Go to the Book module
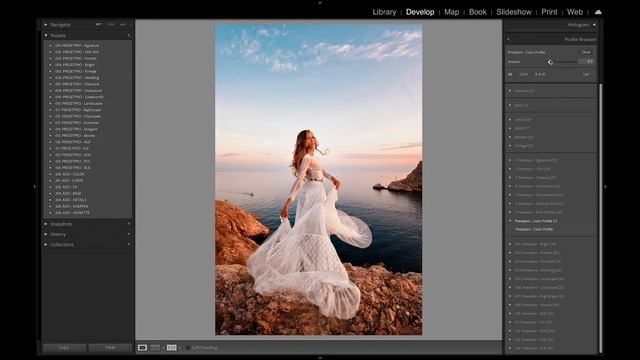The width and height of the screenshot is (640, 360). 477,12
